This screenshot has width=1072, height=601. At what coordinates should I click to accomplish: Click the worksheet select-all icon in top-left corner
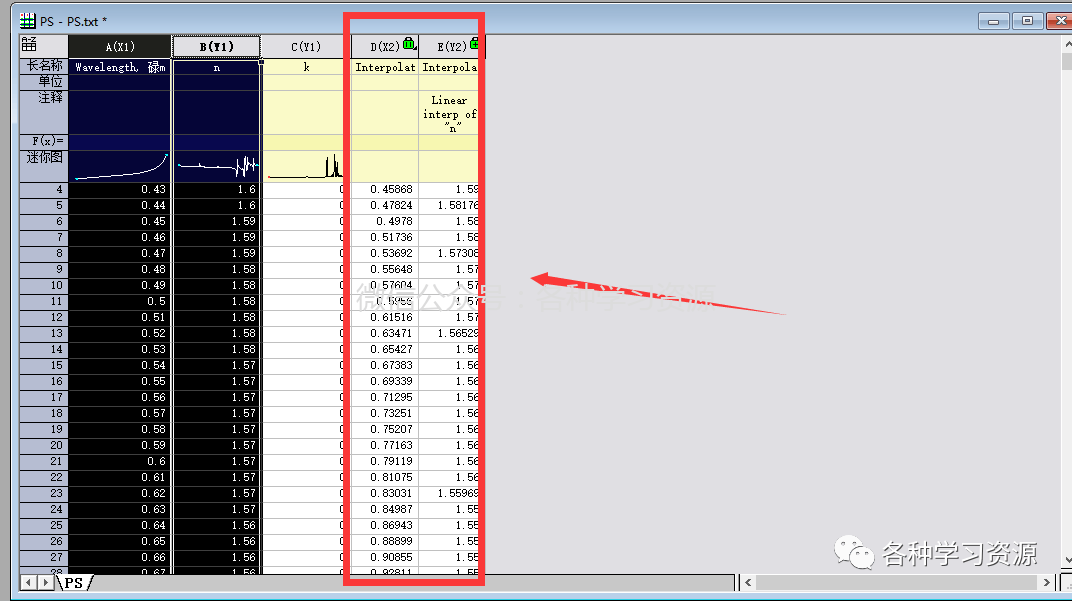[29, 45]
